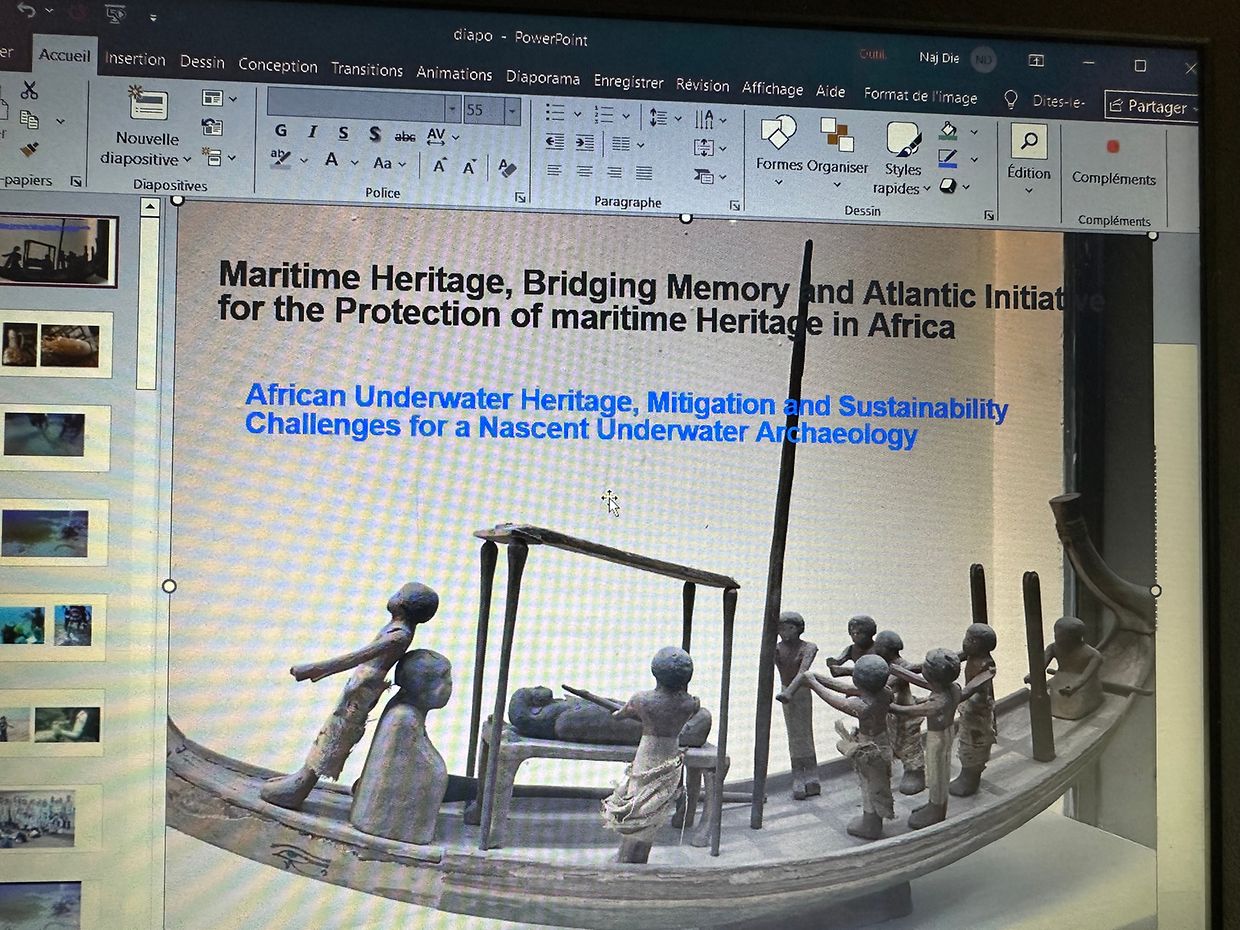Select the second slide thumbnail in the panel

(56, 345)
